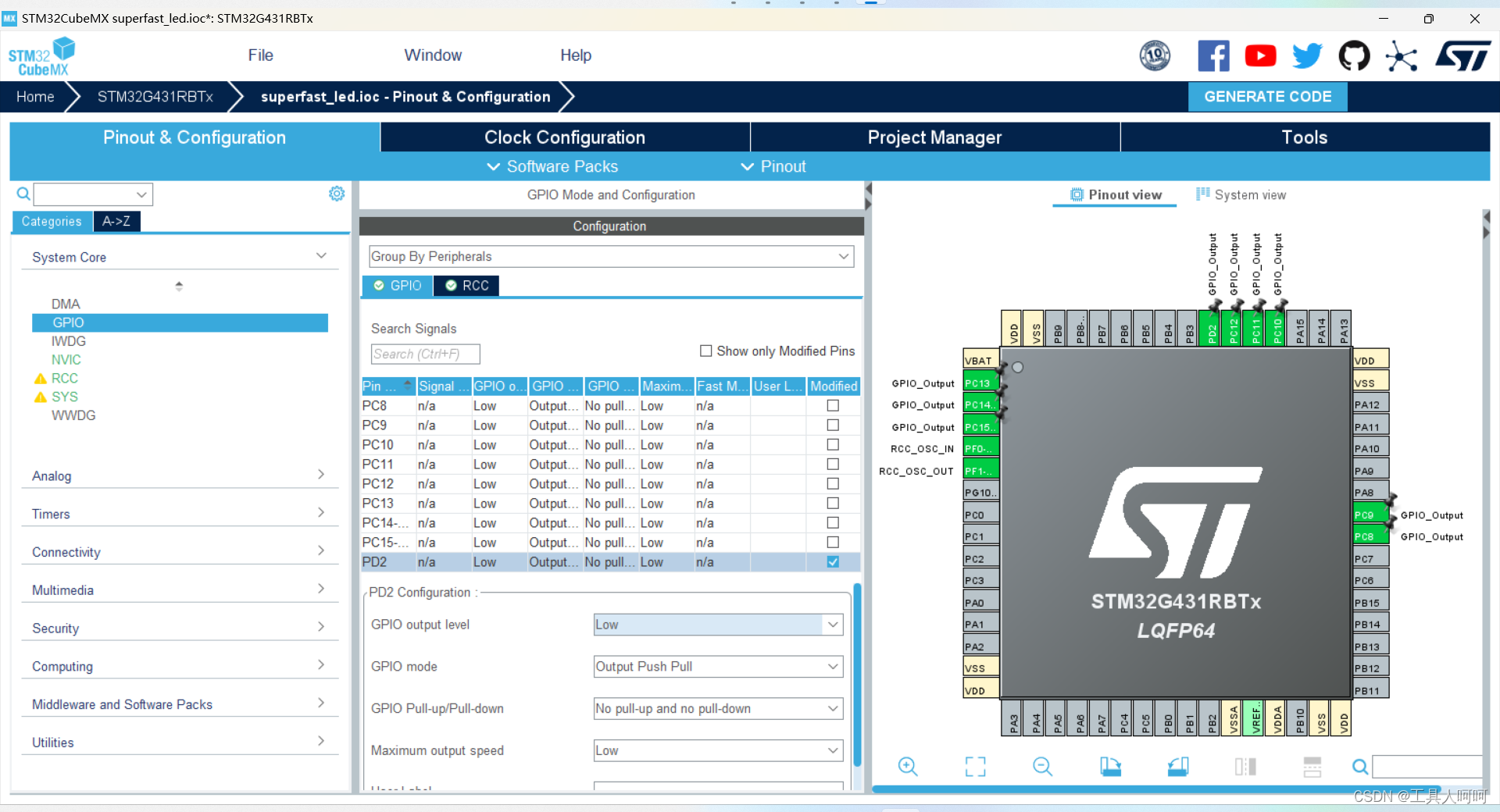This screenshot has height=812, width=1500.
Task: Open the GitHub icon link
Action: point(1354,56)
